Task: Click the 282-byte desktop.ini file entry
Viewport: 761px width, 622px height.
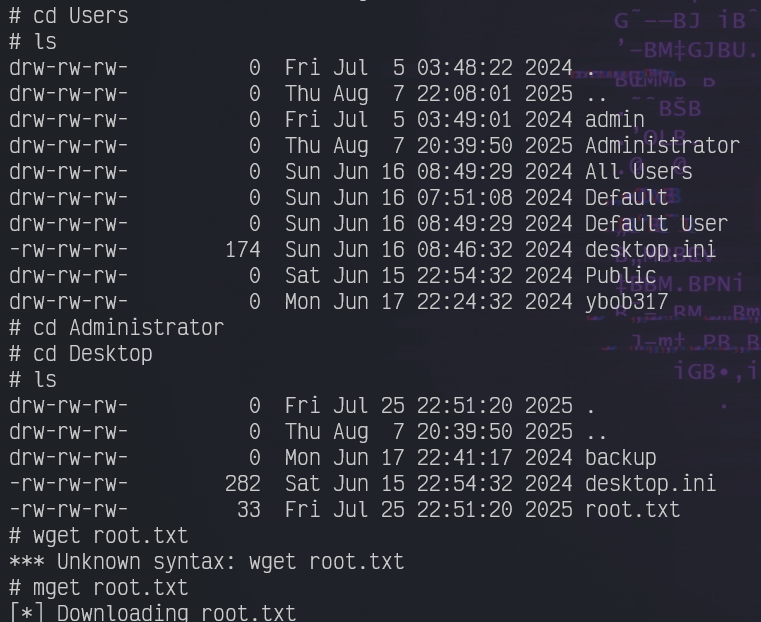Action: (363, 484)
